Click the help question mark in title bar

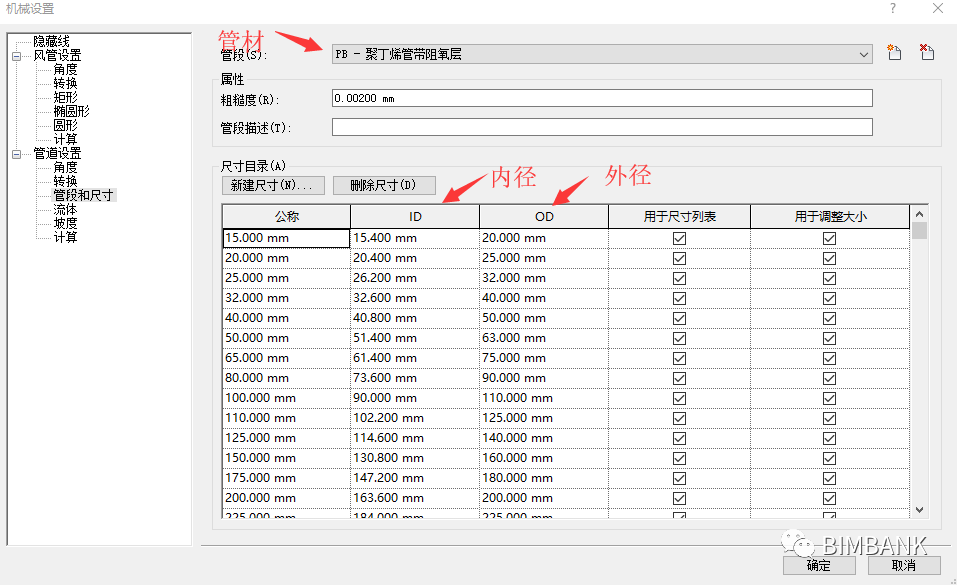click(x=893, y=8)
